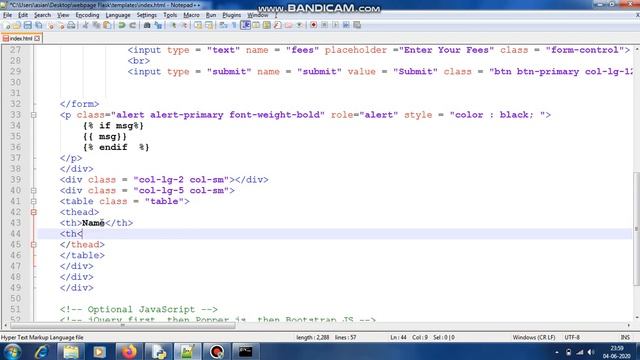
Task: Open the Plugins menu
Action: point(231,15)
